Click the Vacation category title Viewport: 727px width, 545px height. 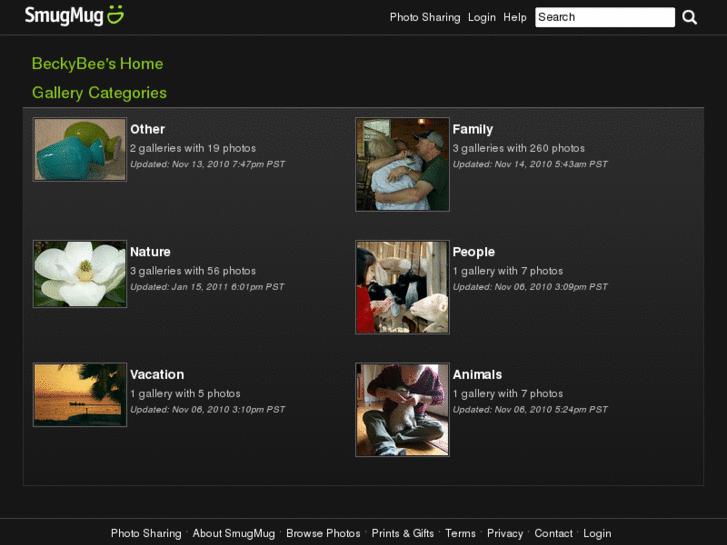(x=157, y=374)
